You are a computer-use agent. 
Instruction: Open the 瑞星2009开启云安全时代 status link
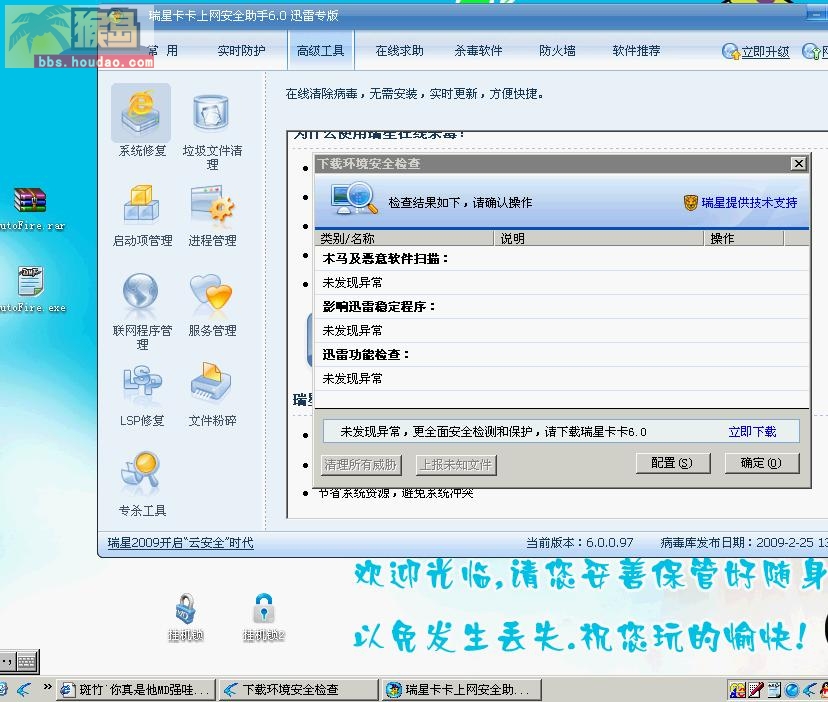(181, 542)
